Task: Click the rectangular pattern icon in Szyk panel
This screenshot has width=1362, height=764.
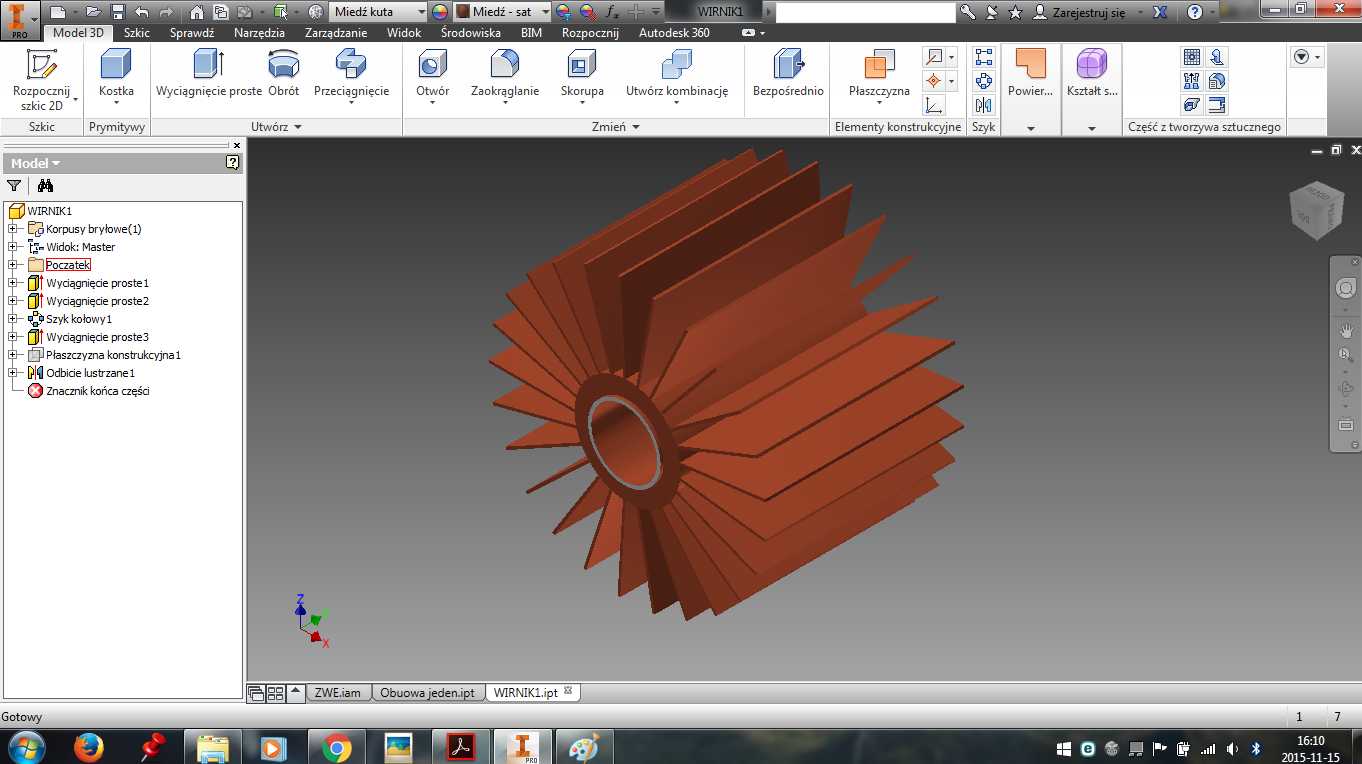Action: pos(984,57)
